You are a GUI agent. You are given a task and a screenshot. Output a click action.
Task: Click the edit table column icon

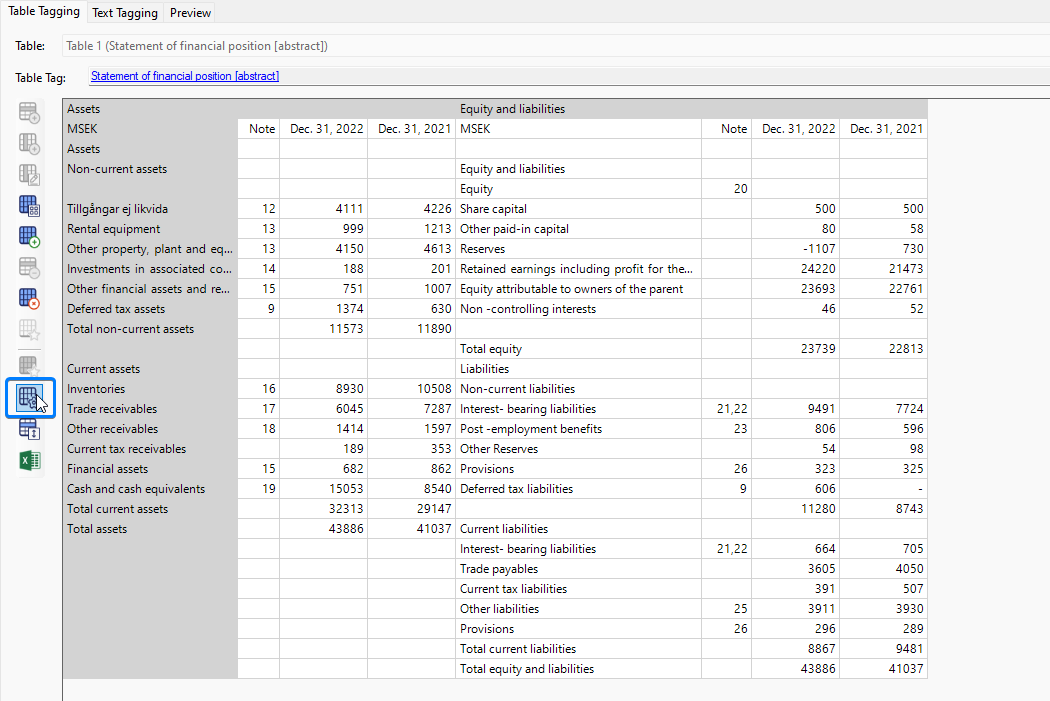pyautogui.click(x=29, y=174)
